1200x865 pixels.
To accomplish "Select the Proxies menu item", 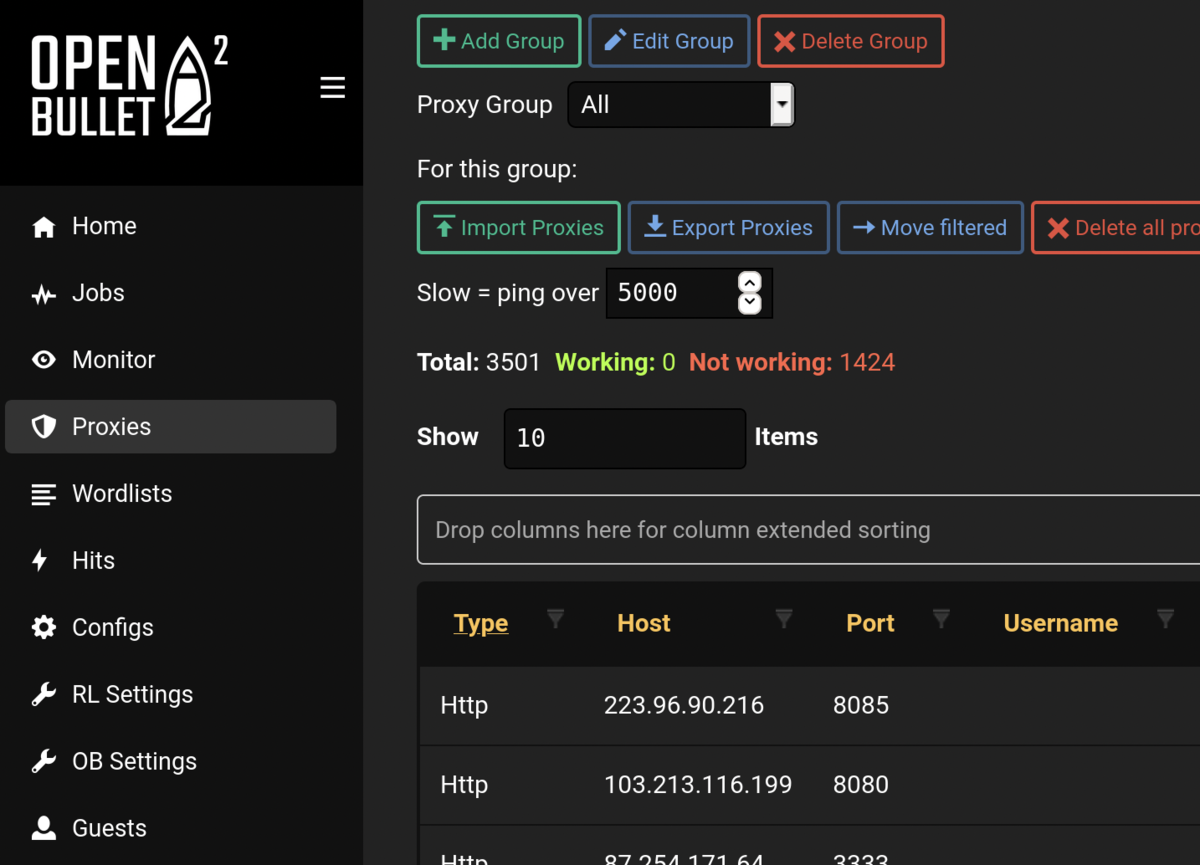I will pos(171,427).
